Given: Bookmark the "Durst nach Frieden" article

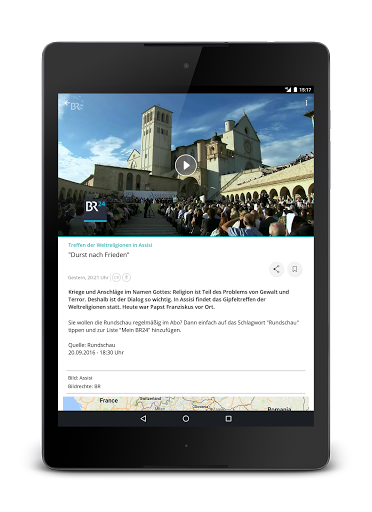Looking at the screenshot, I should (x=295, y=269).
